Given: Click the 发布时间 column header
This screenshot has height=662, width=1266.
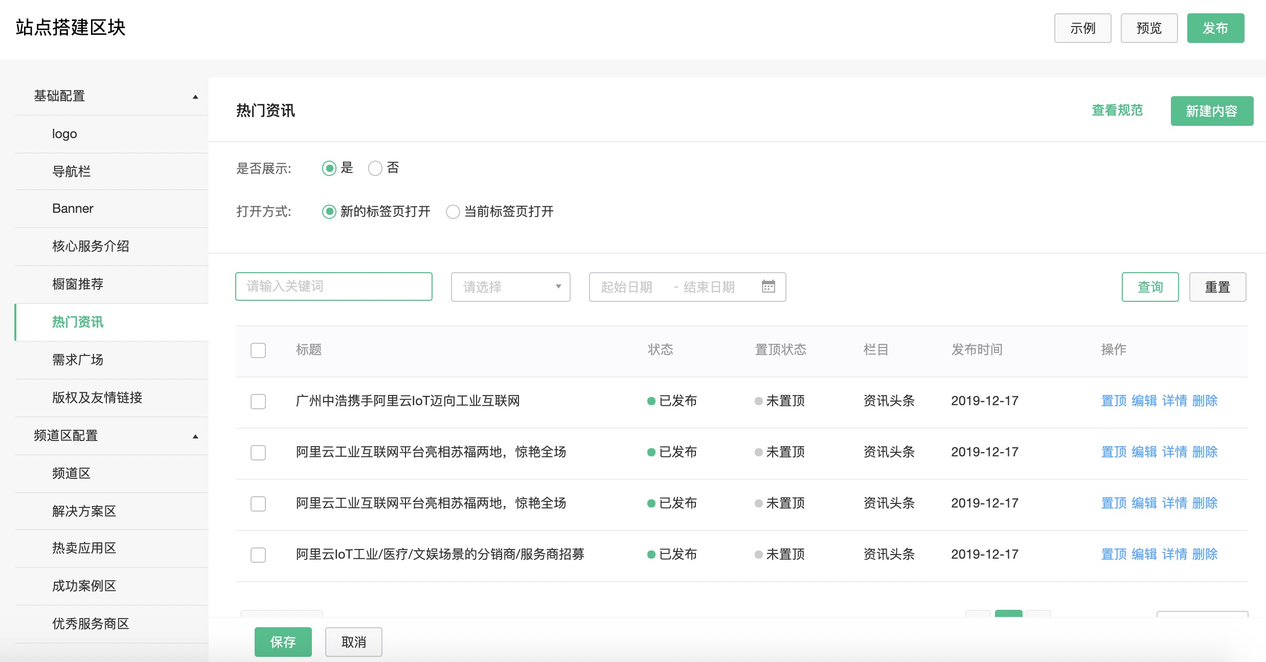Looking at the screenshot, I should [977, 350].
